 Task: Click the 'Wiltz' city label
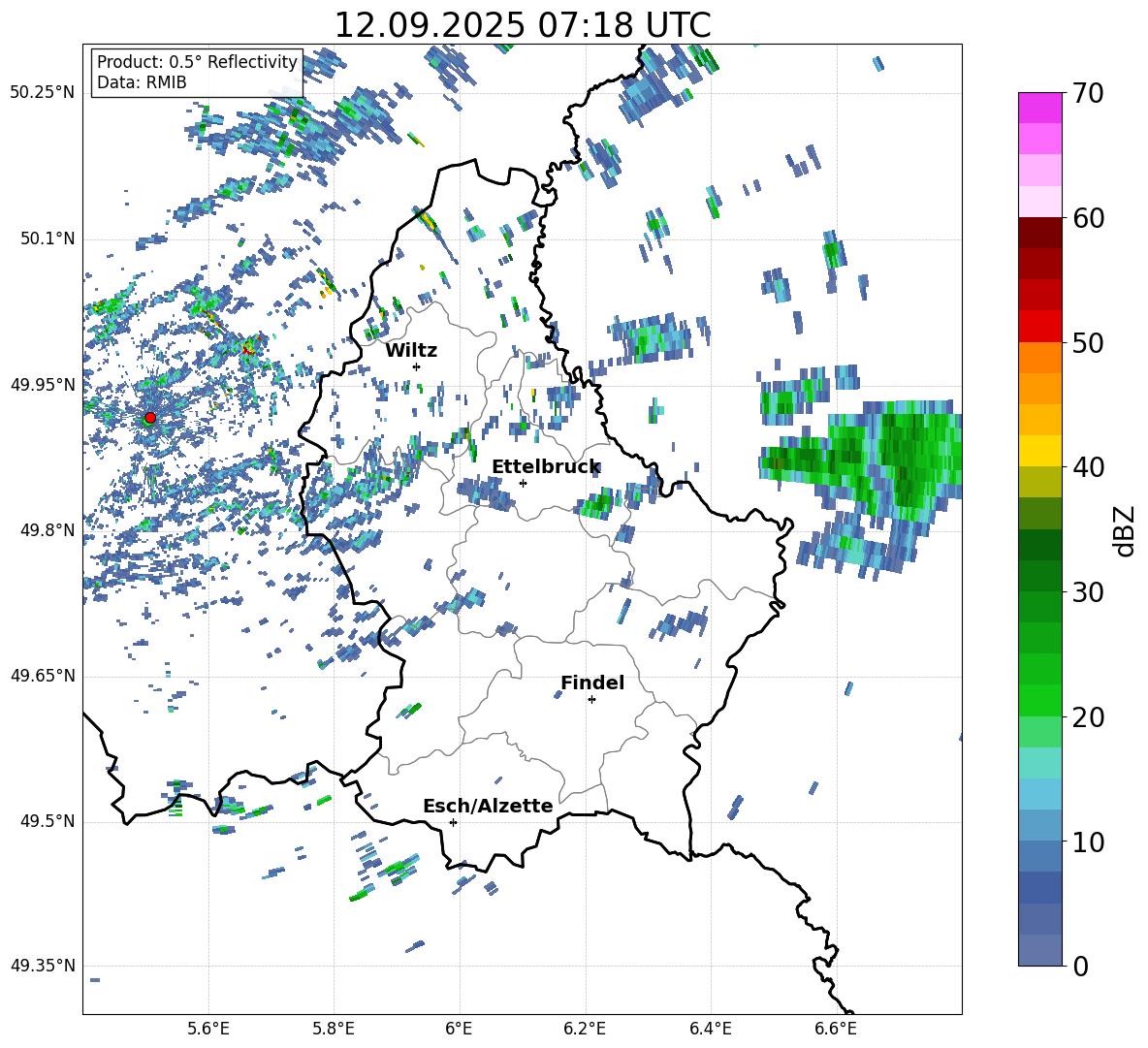coord(411,351)
